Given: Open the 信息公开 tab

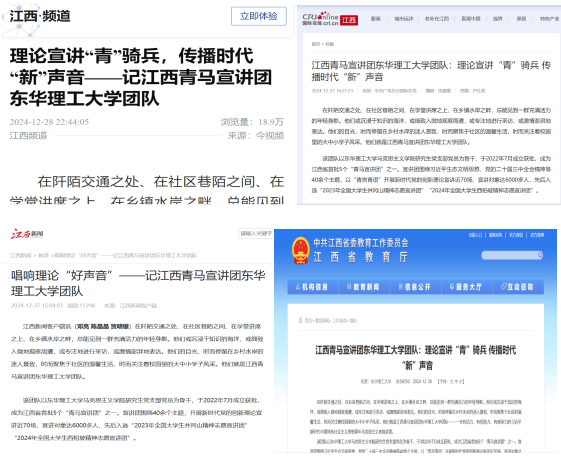Looking at the screenshot, I should tap(415, 287).
